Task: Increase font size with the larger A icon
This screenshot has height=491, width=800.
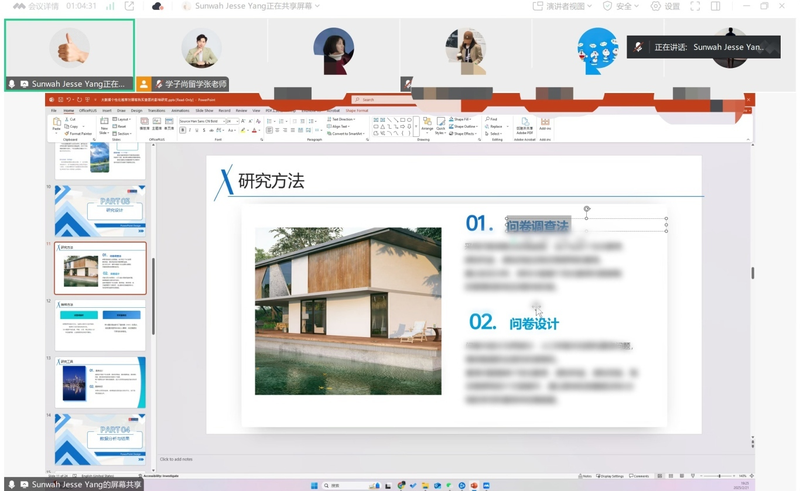Action: click(x=243, y=121)
